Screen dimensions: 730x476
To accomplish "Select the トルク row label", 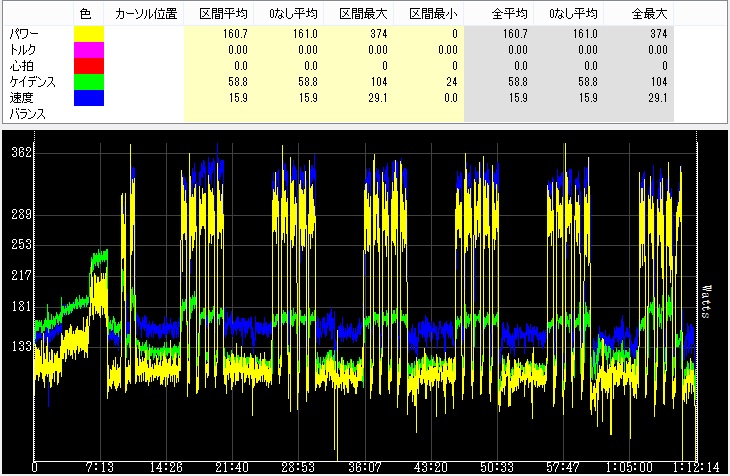I will (23, 50).
